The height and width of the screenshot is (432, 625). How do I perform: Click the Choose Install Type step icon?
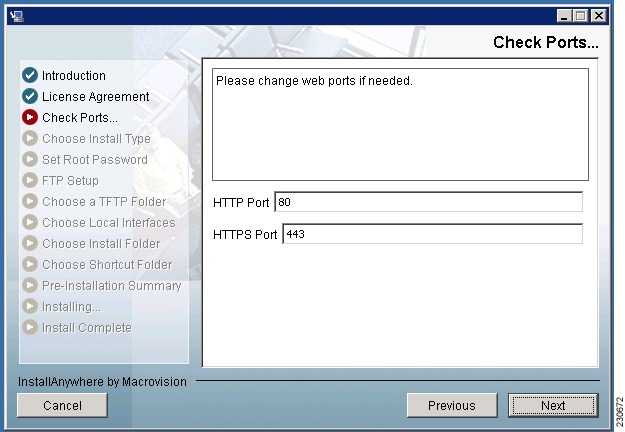click(30, 138)
